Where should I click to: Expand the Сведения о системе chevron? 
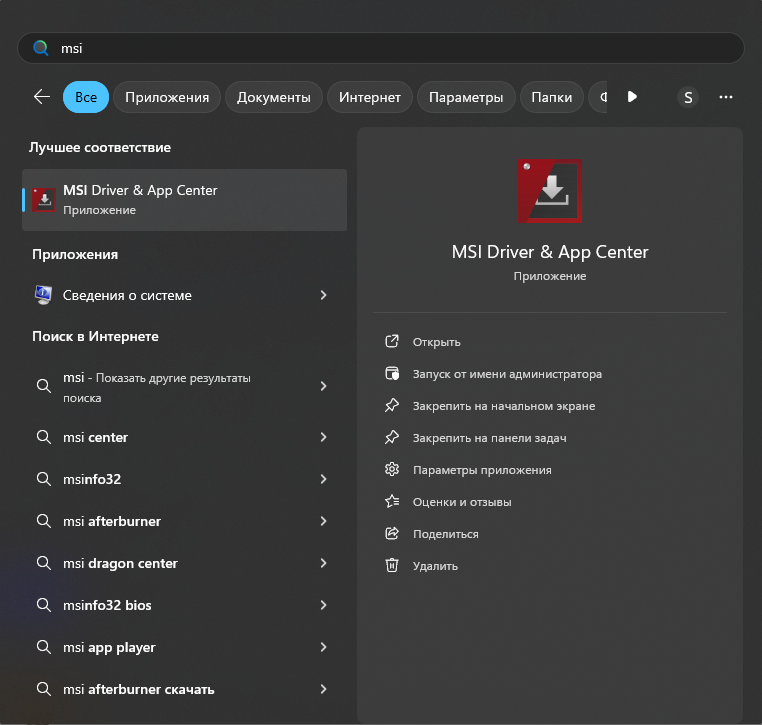pos(323,295)
